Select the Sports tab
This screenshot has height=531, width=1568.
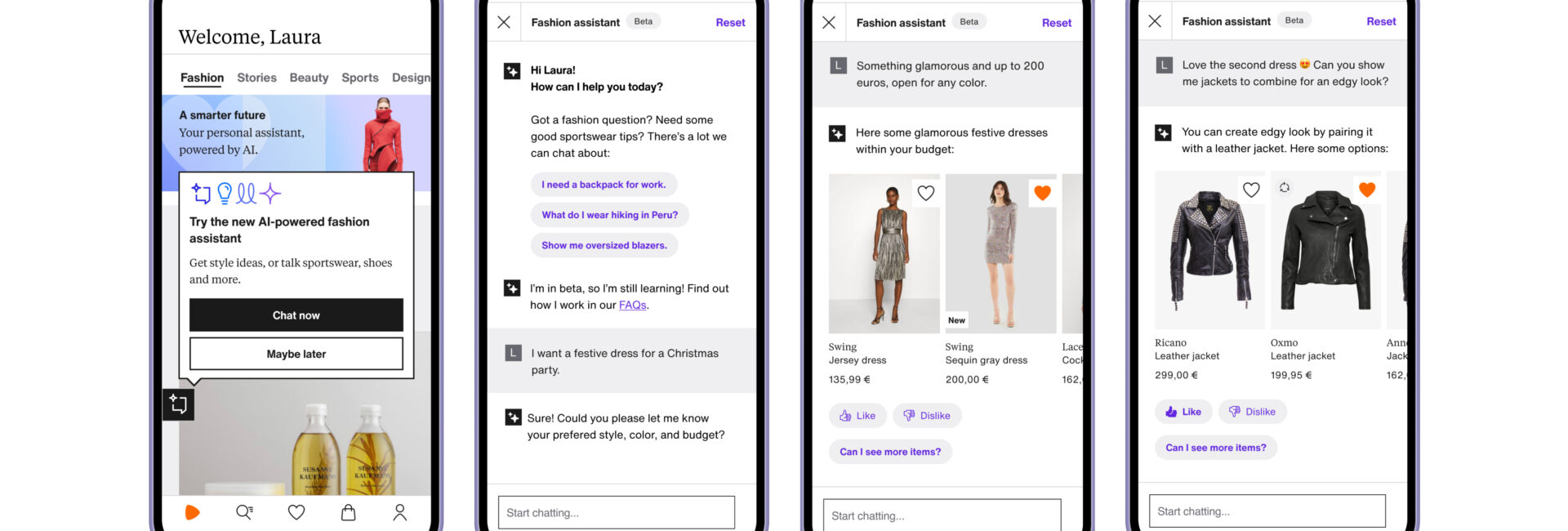tap(359, 78)
